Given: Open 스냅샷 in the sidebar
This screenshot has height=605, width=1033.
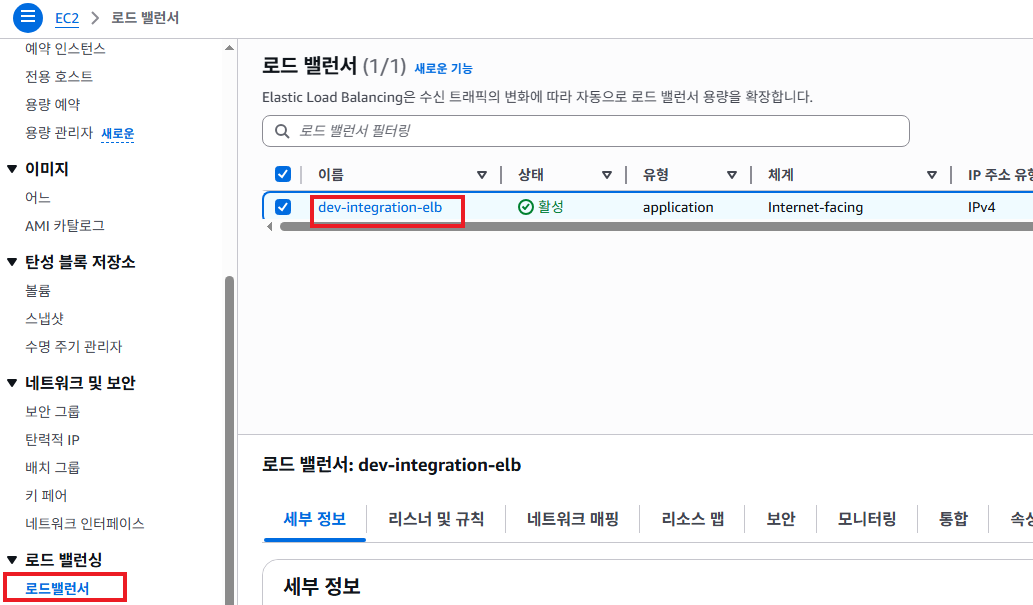Looking at the screenshot, I should (44, 319).
